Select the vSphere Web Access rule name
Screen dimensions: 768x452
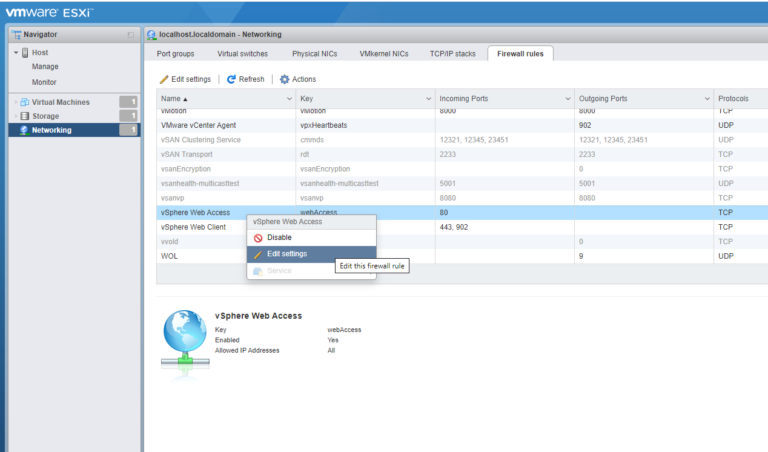tap(195, 213)
